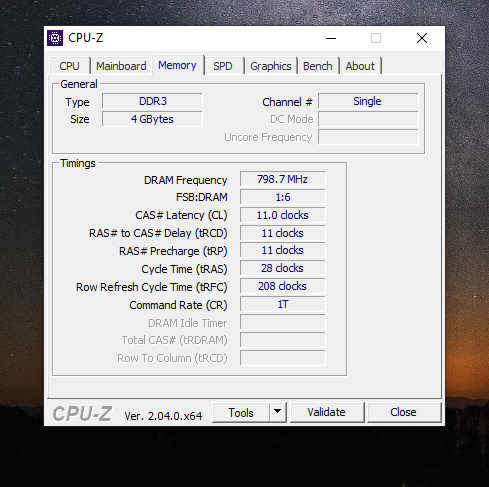Click the DDR3 memory type field
This screenshot has width=489, height=487.
point(152,101)
